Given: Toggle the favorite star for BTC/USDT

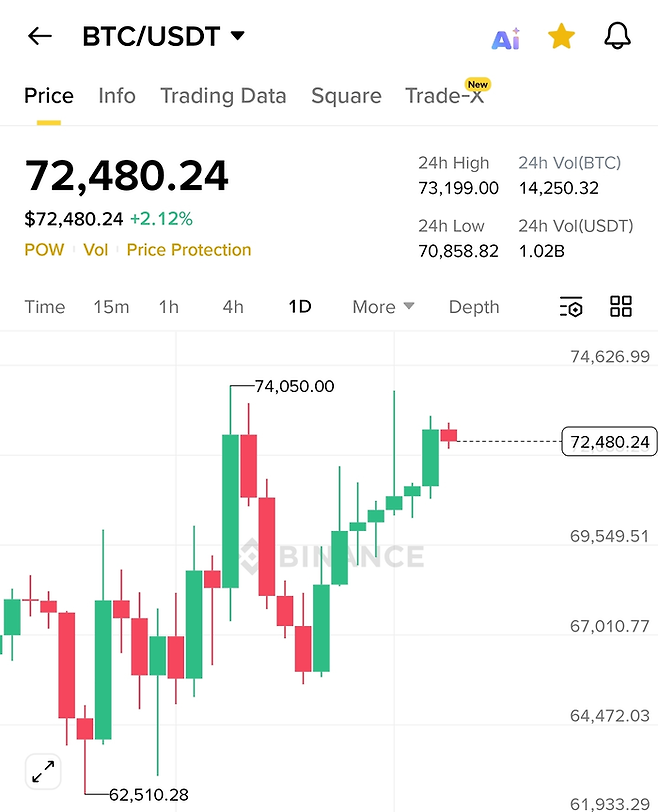Looking at the screenshot, I should (561, 37).
